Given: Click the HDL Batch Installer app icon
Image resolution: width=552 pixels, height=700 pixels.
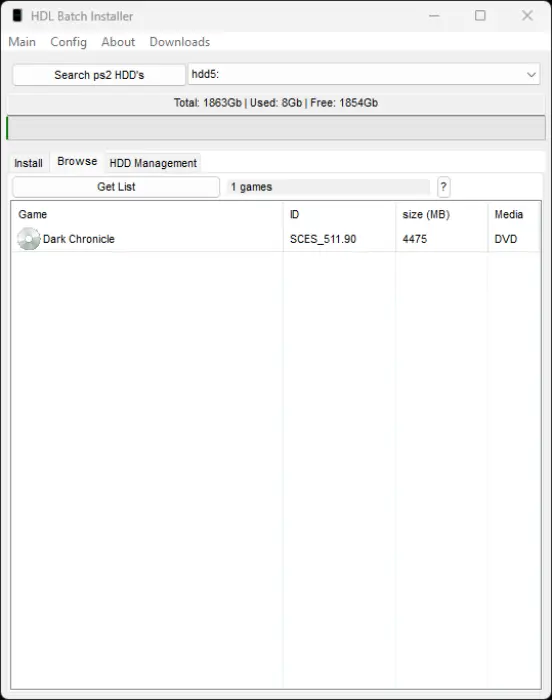Looking at the screenshot, I should 17,16.
